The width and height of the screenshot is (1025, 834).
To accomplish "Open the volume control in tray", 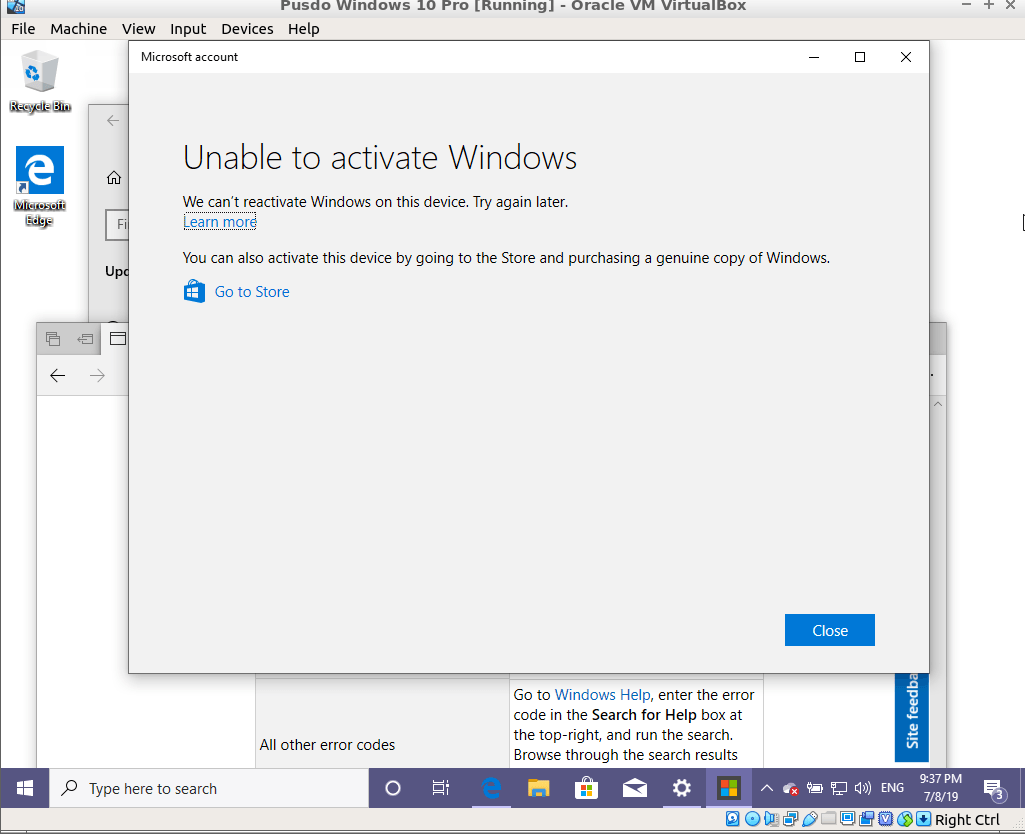I will point(863,788).
